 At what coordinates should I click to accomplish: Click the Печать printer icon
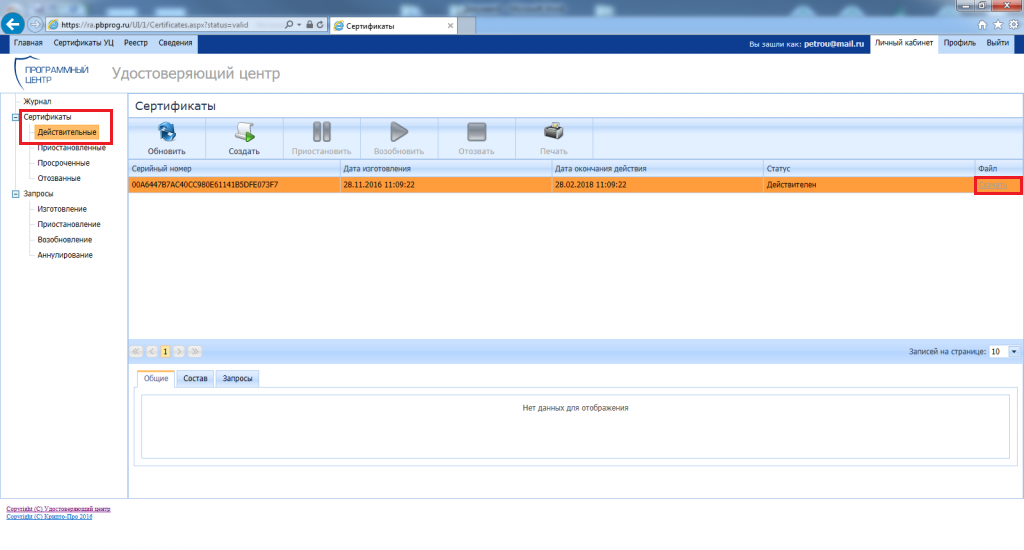[553, 132]
